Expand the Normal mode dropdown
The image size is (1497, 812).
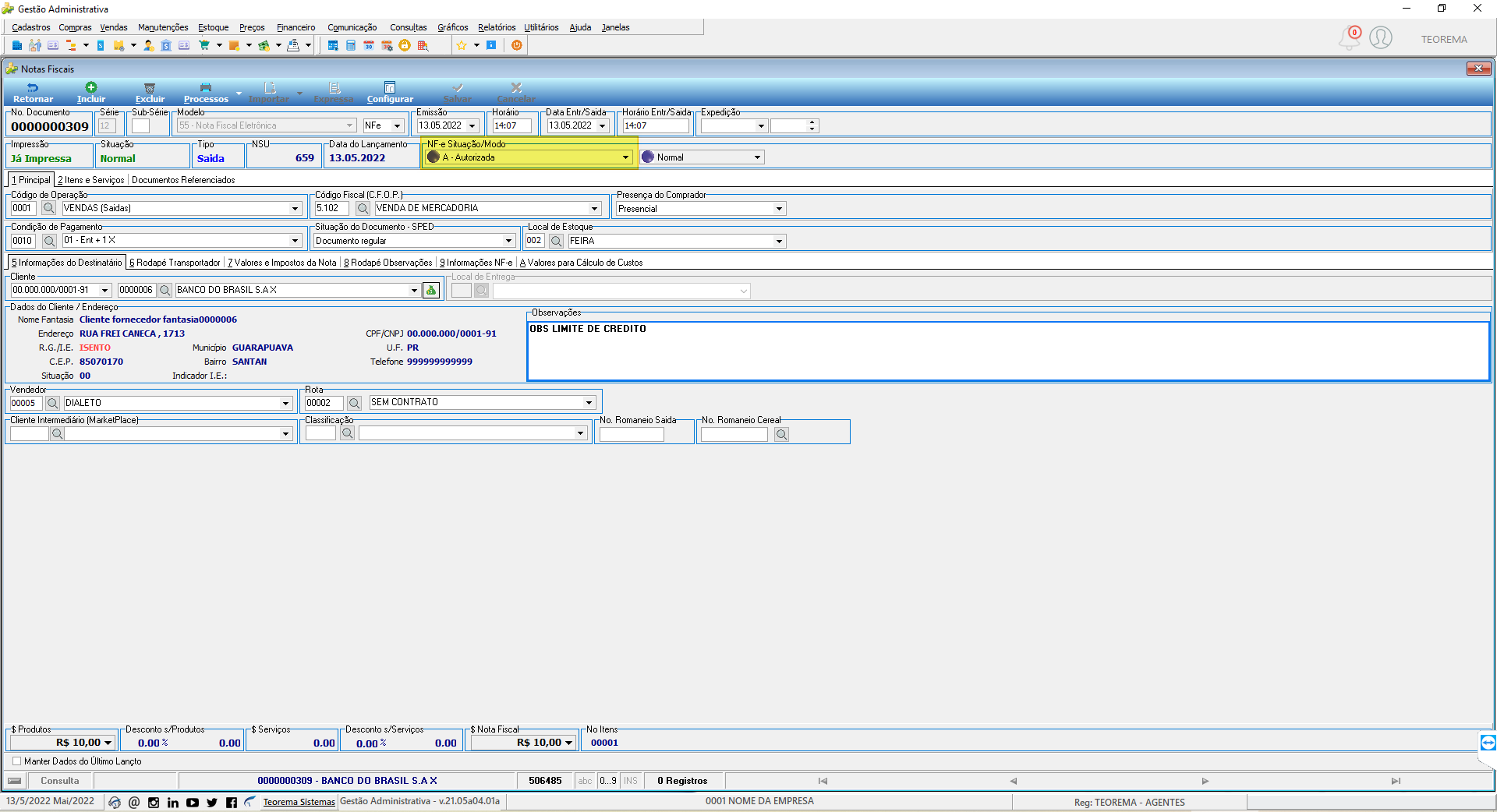click(x=757, y=157)
